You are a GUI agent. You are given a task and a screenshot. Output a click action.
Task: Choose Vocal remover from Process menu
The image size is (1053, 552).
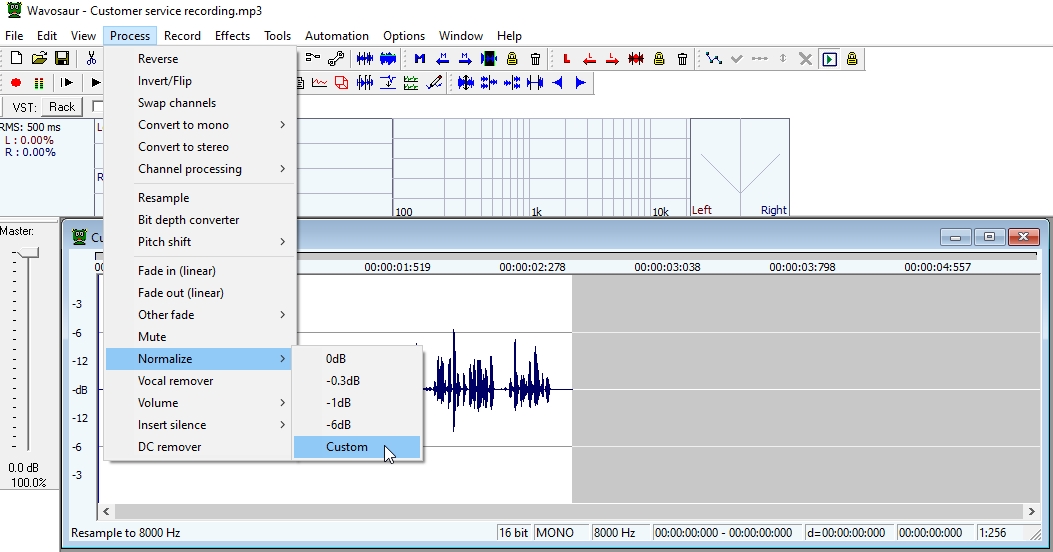(176, 381)
